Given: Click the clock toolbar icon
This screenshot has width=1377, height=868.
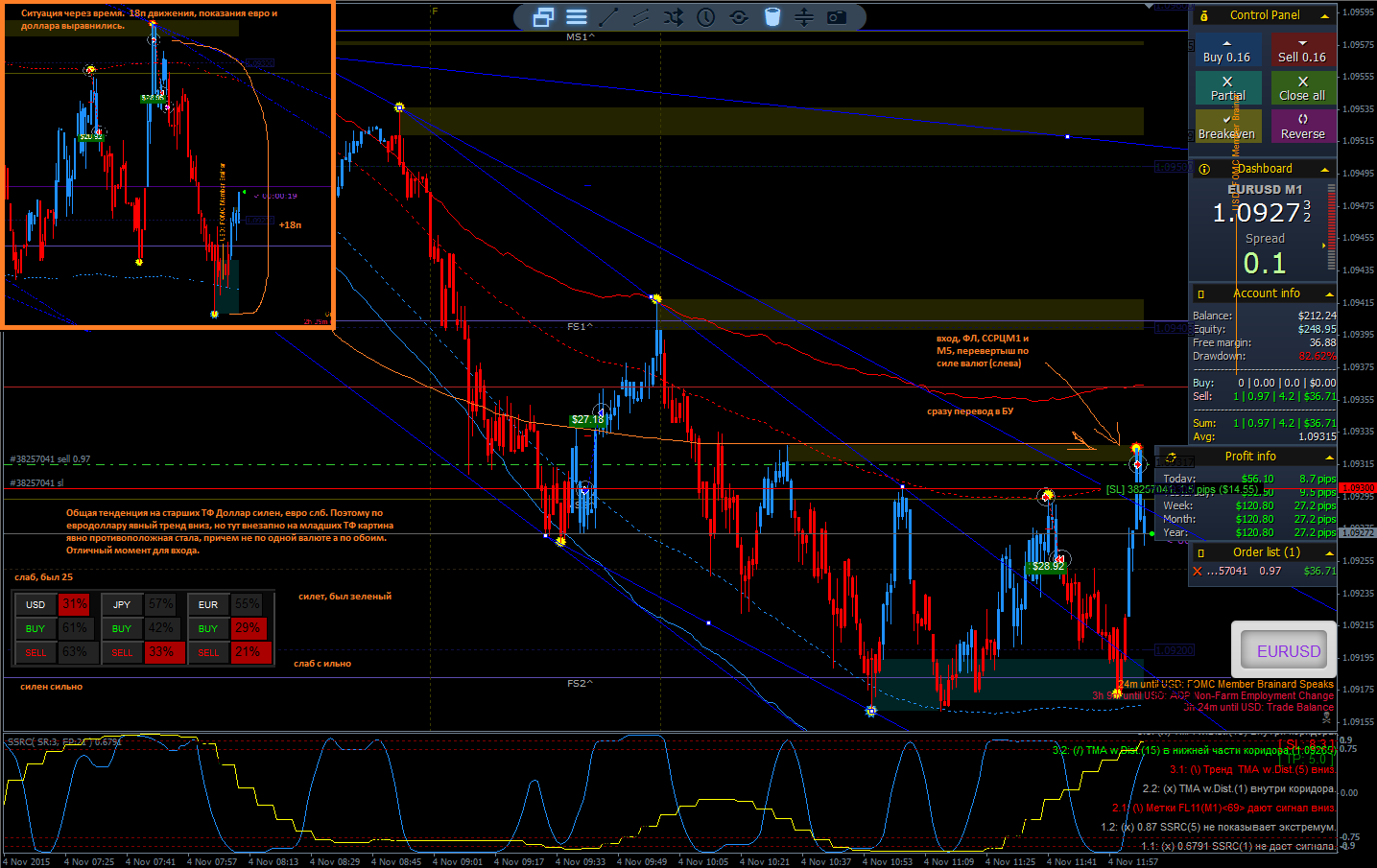Looking at the screenshot, I should (706, 17).
